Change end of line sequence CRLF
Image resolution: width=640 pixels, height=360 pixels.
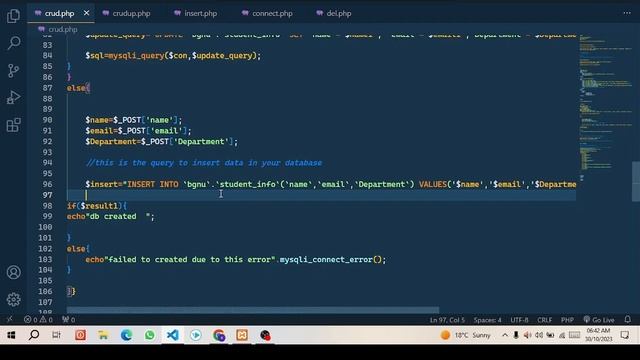pyautogui.click(x=544, y=320)
